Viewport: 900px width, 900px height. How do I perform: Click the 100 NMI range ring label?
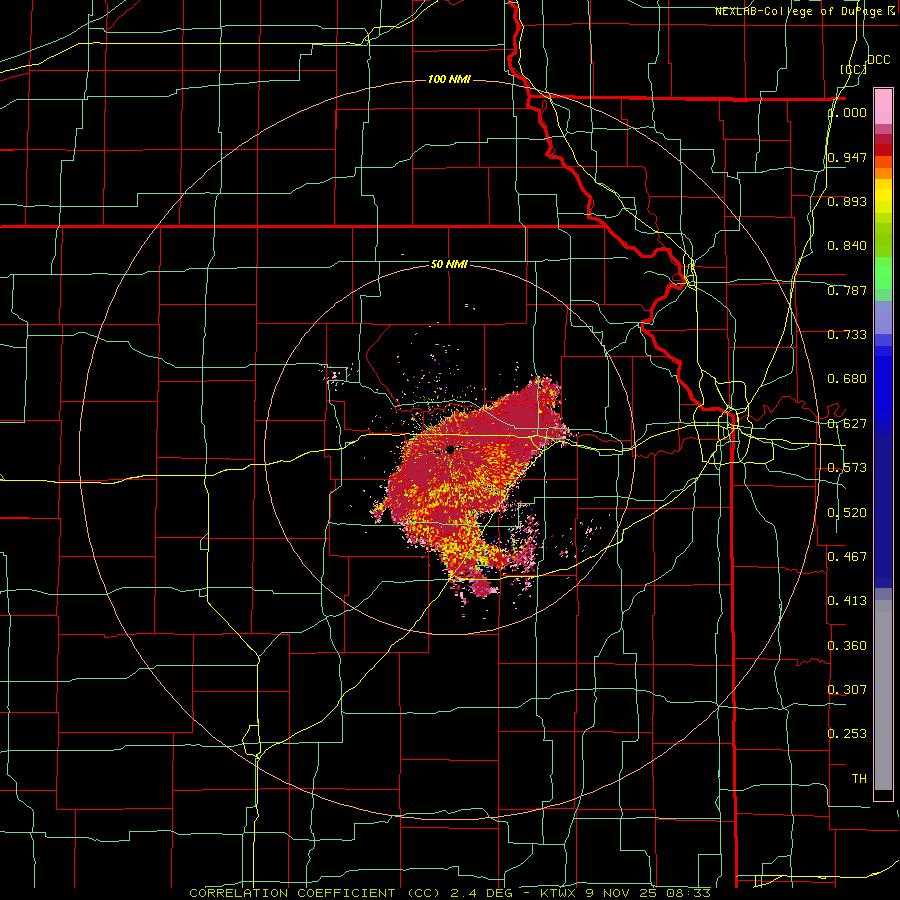(449, 79)
